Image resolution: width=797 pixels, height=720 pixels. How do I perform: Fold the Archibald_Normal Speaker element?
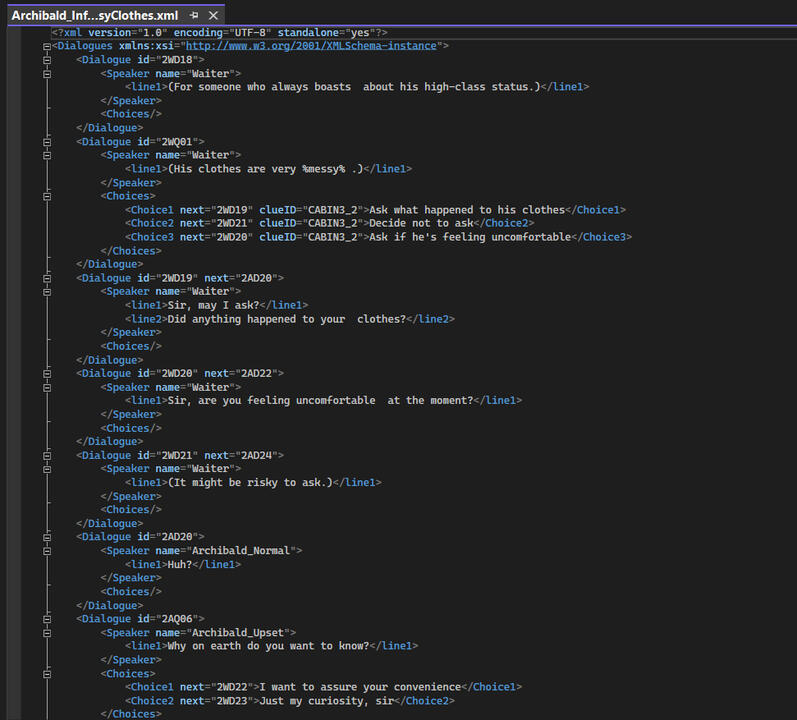tap(46, 550)
